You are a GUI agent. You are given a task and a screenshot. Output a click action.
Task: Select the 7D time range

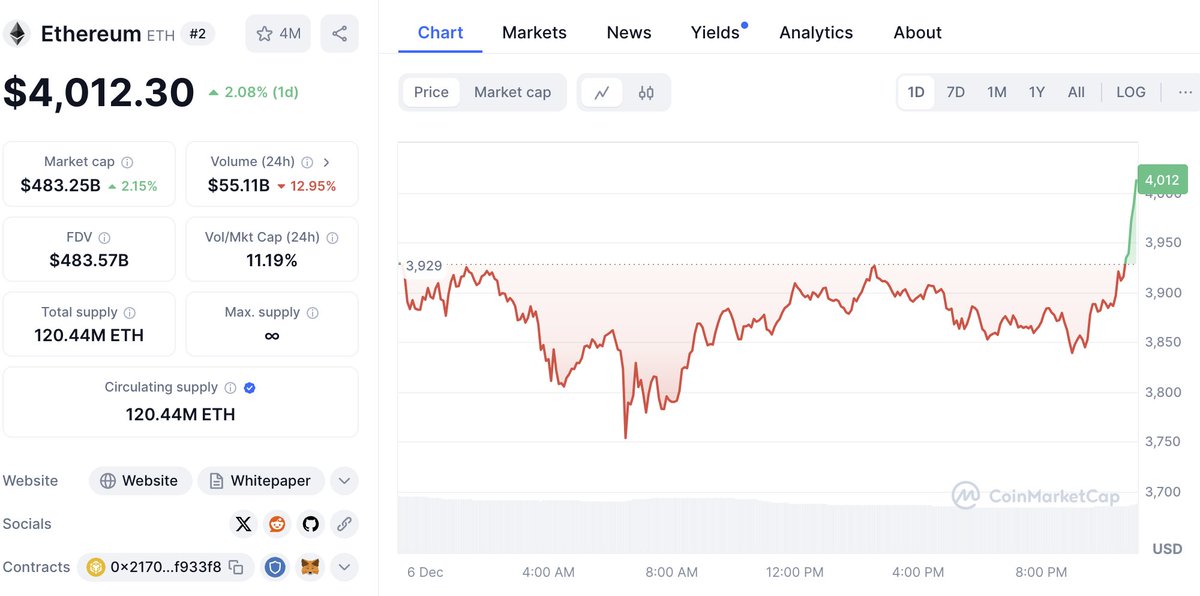point(955,92)
